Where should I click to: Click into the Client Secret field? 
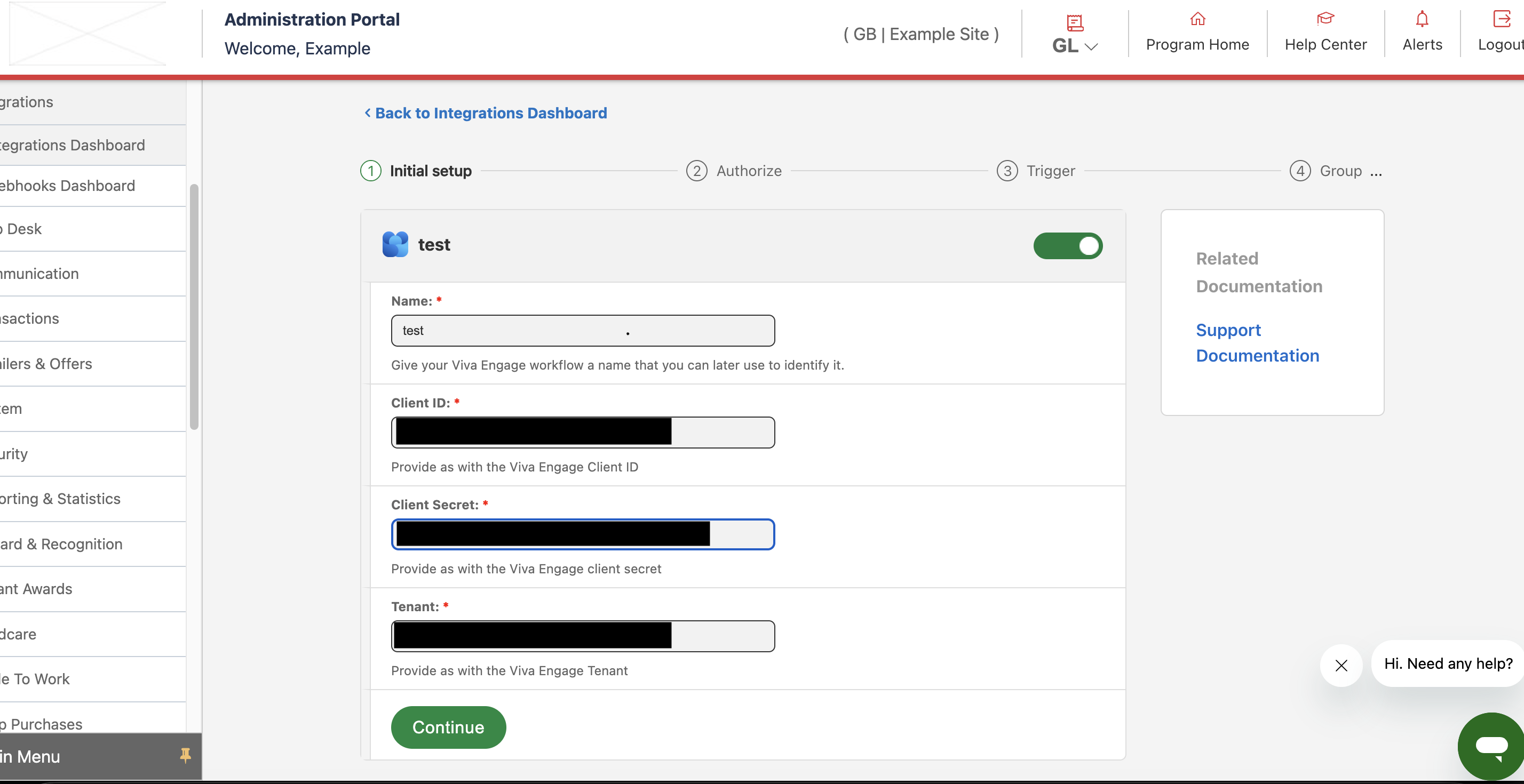point(583,534)
